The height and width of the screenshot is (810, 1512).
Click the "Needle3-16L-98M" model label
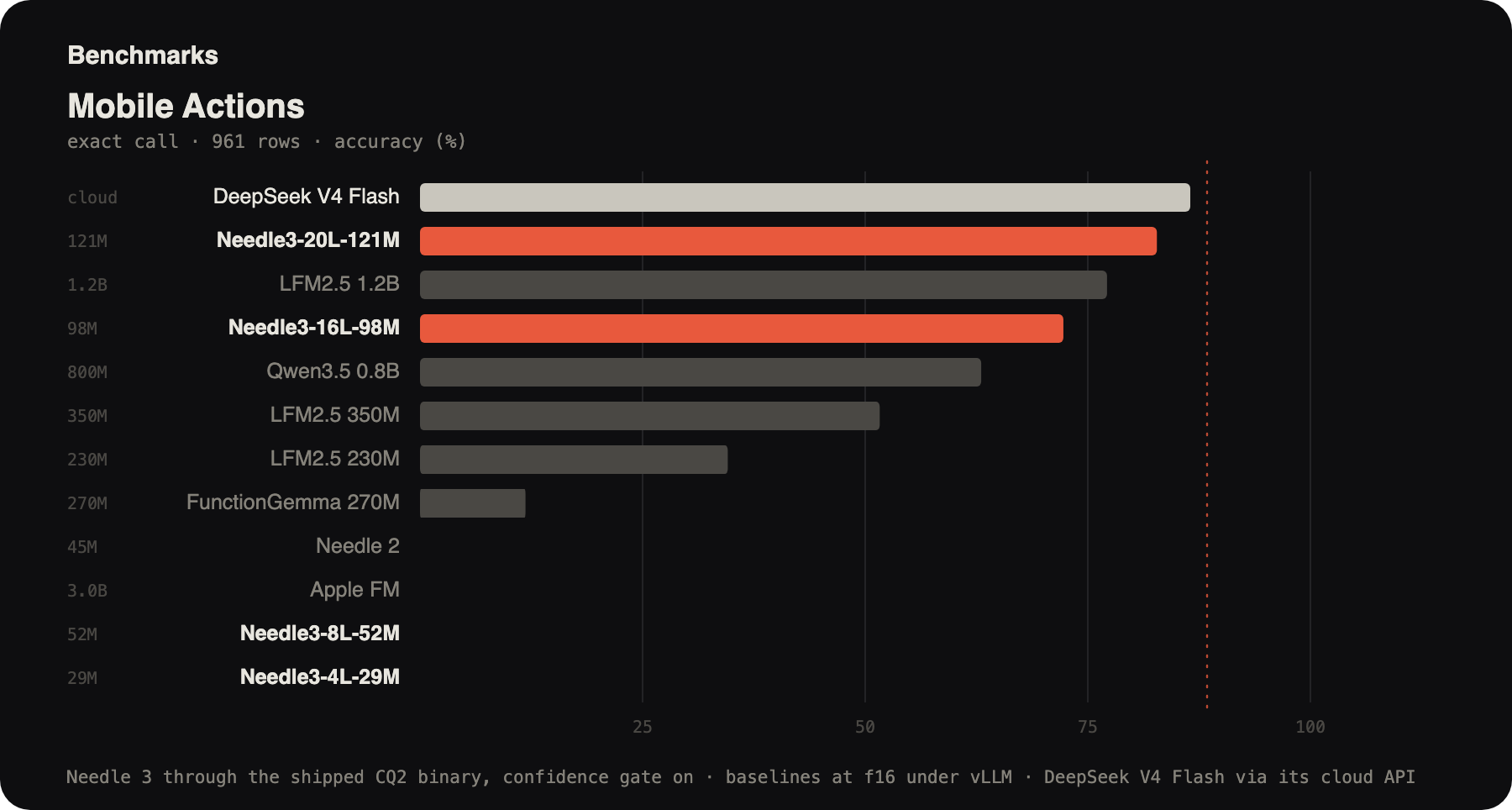point(314,328)
